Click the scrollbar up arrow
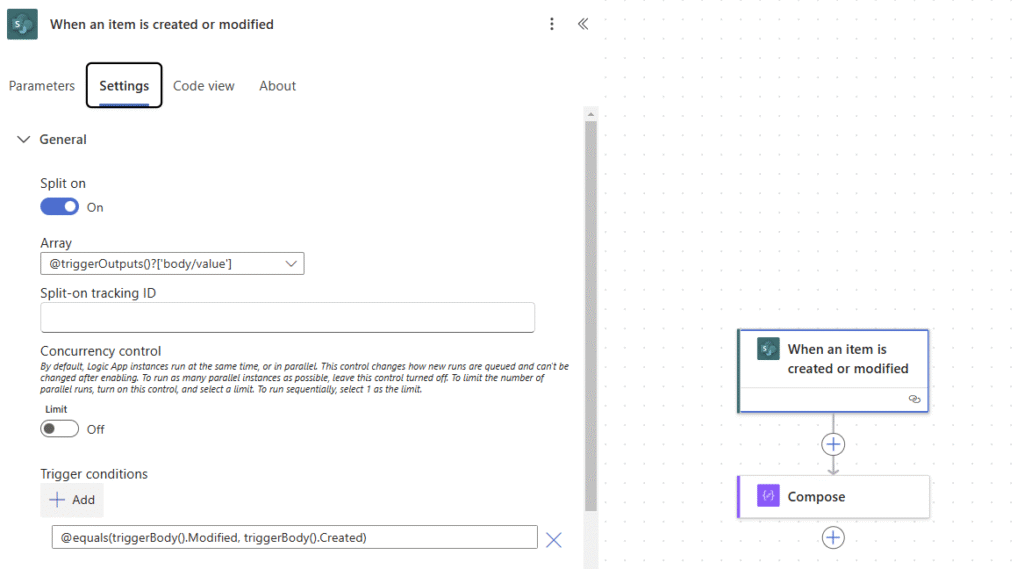The width and height of the screenshot is (1024, 569). tap(591, 114)
